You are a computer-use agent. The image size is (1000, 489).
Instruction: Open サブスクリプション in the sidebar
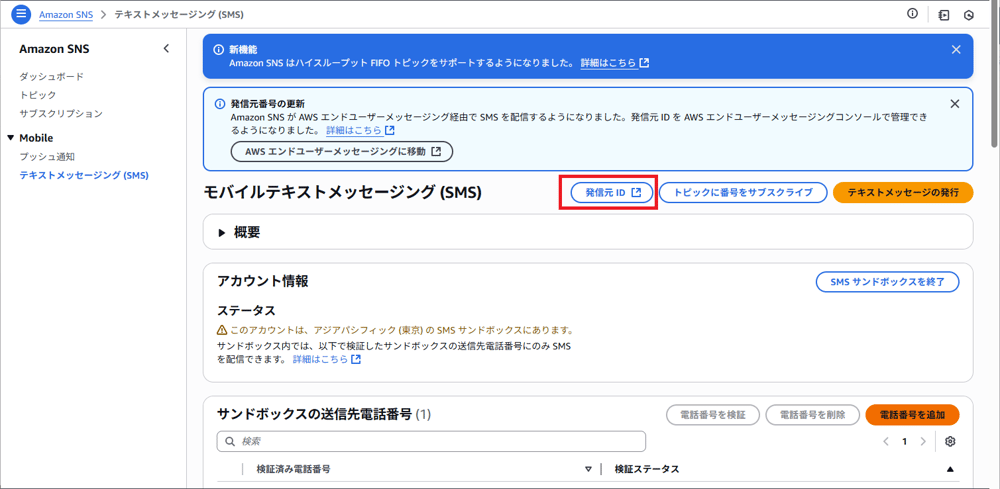coord(61,113)
